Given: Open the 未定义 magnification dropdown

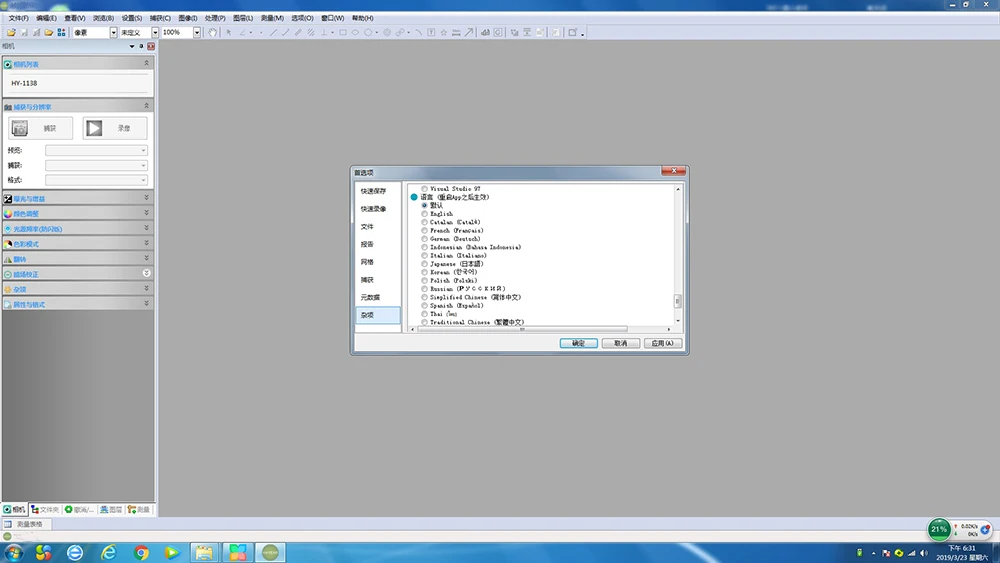Looking at the screenshot, I should (x=155, y=33).
